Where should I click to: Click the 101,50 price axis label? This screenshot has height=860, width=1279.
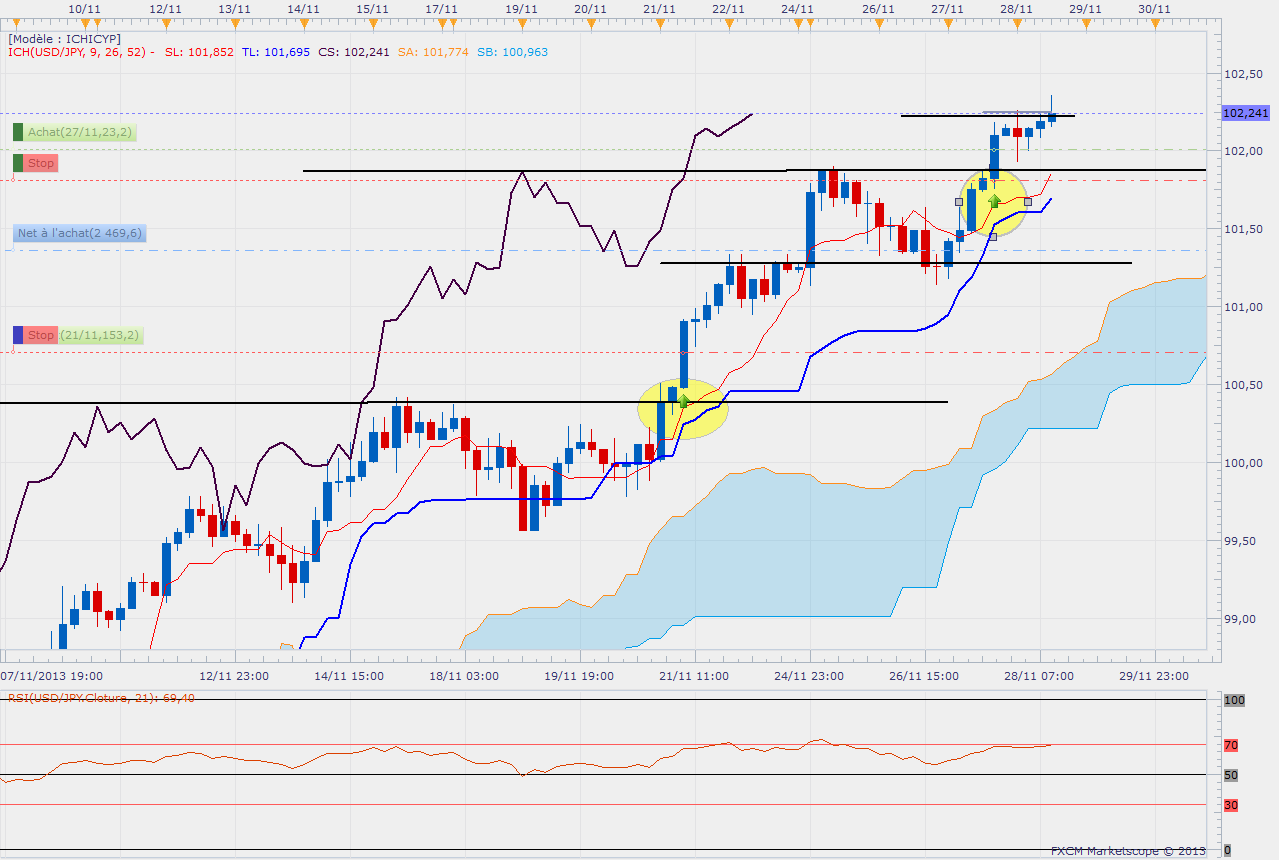[x=1243, y=229]
